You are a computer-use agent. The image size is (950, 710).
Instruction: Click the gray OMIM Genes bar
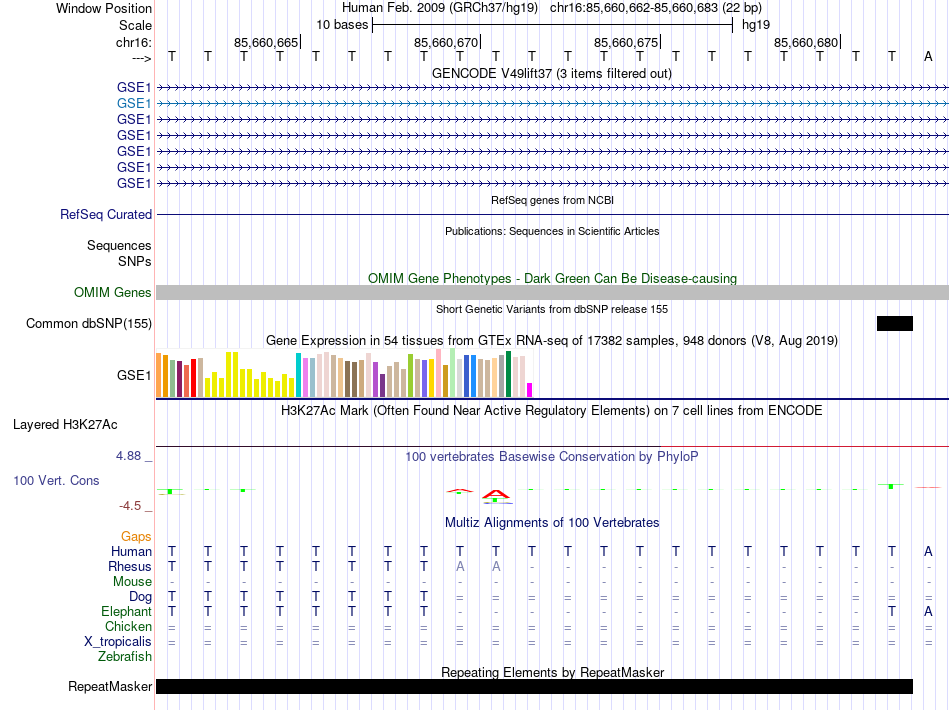tap(552, 292)
